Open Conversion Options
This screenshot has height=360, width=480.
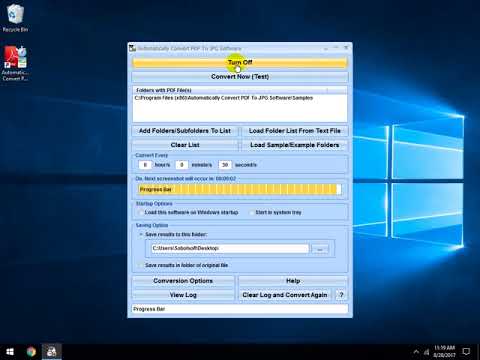183,281
